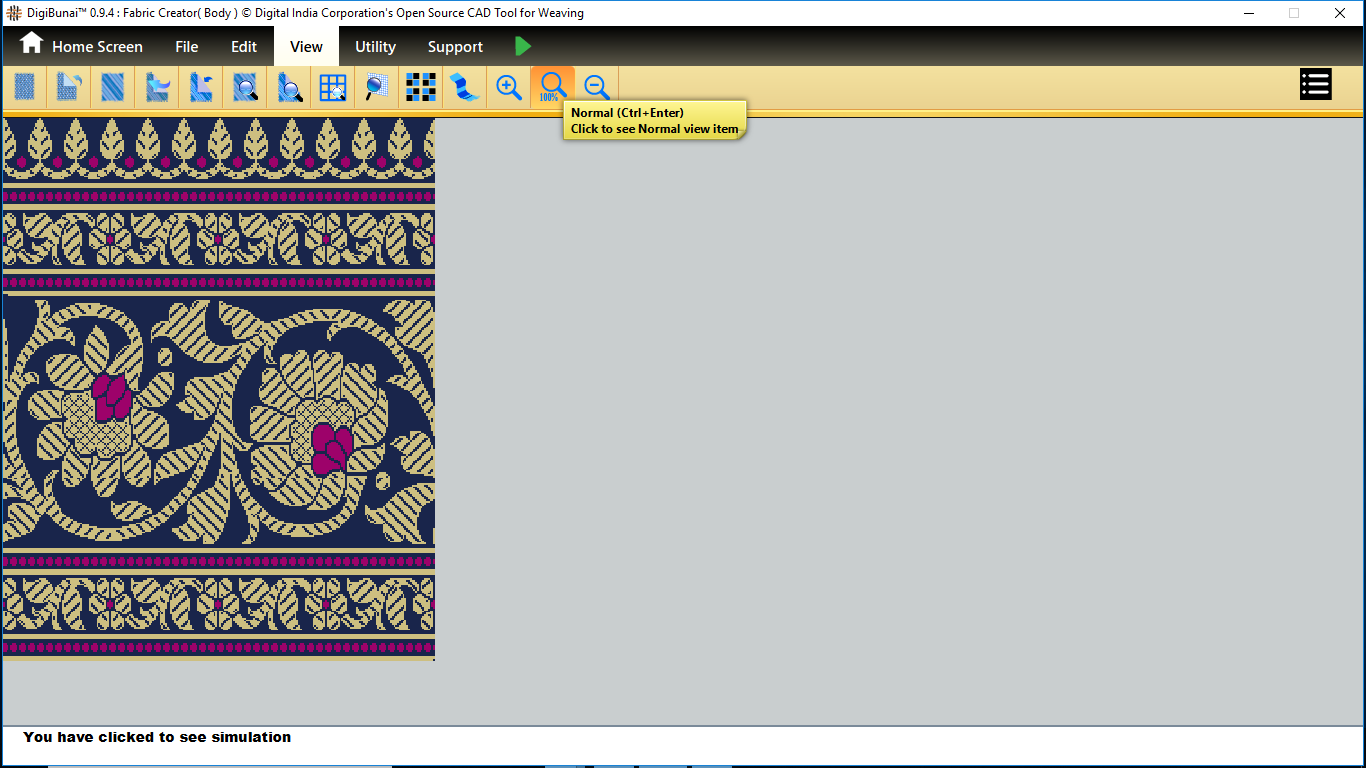Image resolution: width=1366 pixels, height=768 pixels.
Task: Zoom out using the minus magnifier
Action: pos(597,88)
